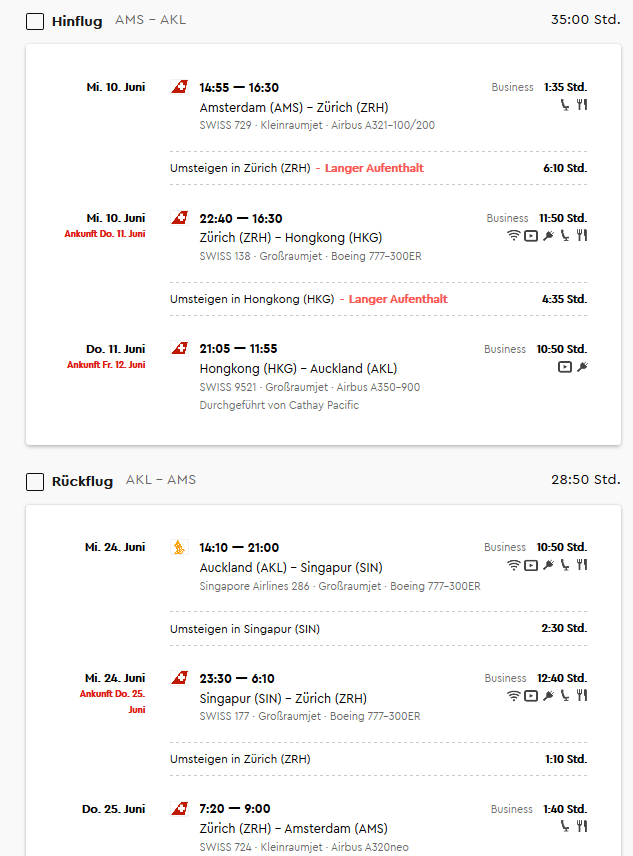
Task: Click Durchgeführt von Cathay Pacific text
Action: pyautogui.click(x=279, y=405)
